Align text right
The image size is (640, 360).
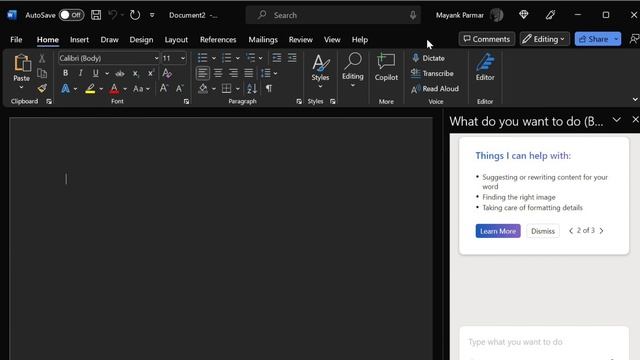(x=233, y=73)
